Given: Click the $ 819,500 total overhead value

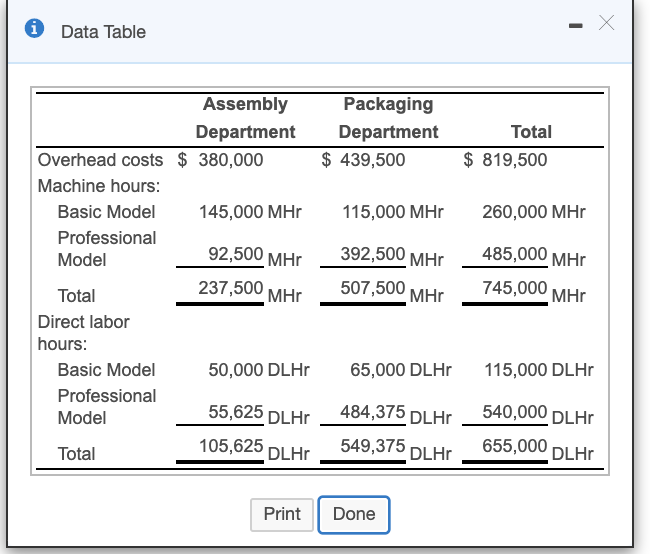Looking at the screenshot, I should click(506, 159).
